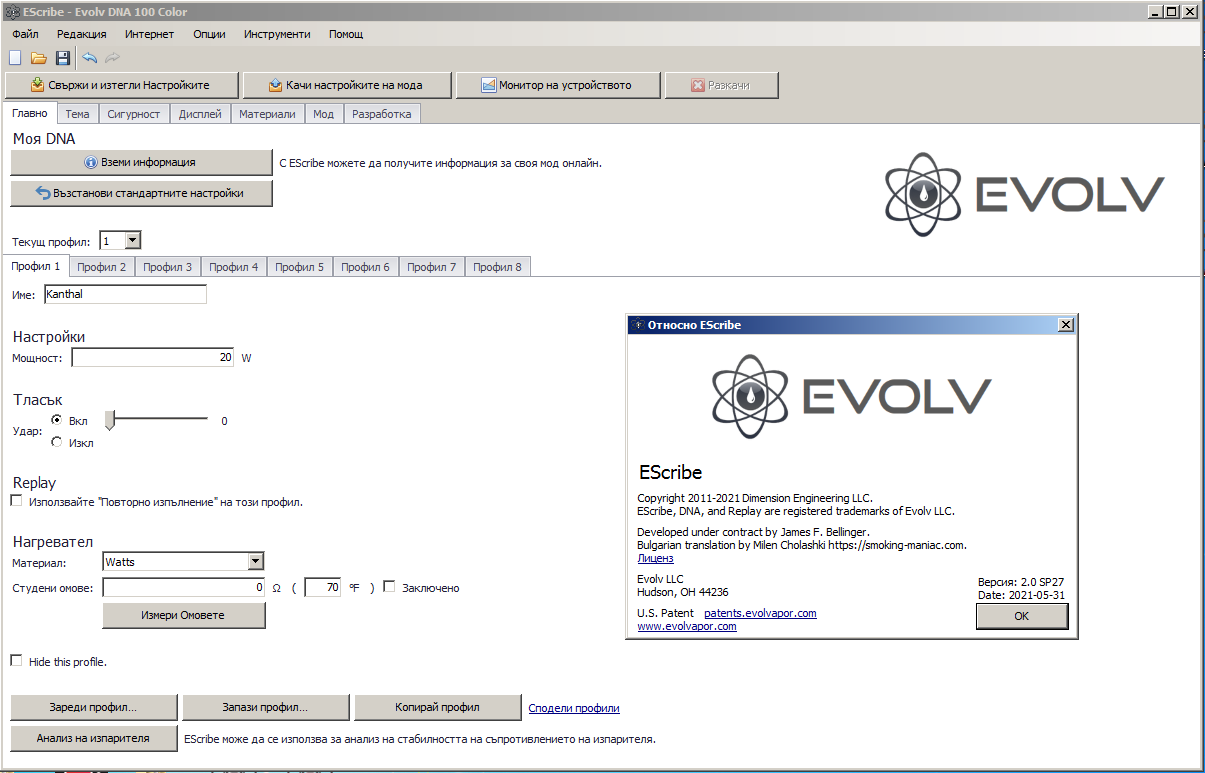Click OK in the About EScribe dialog
The image size is (1205, 773).
[x=1021, y=616]
